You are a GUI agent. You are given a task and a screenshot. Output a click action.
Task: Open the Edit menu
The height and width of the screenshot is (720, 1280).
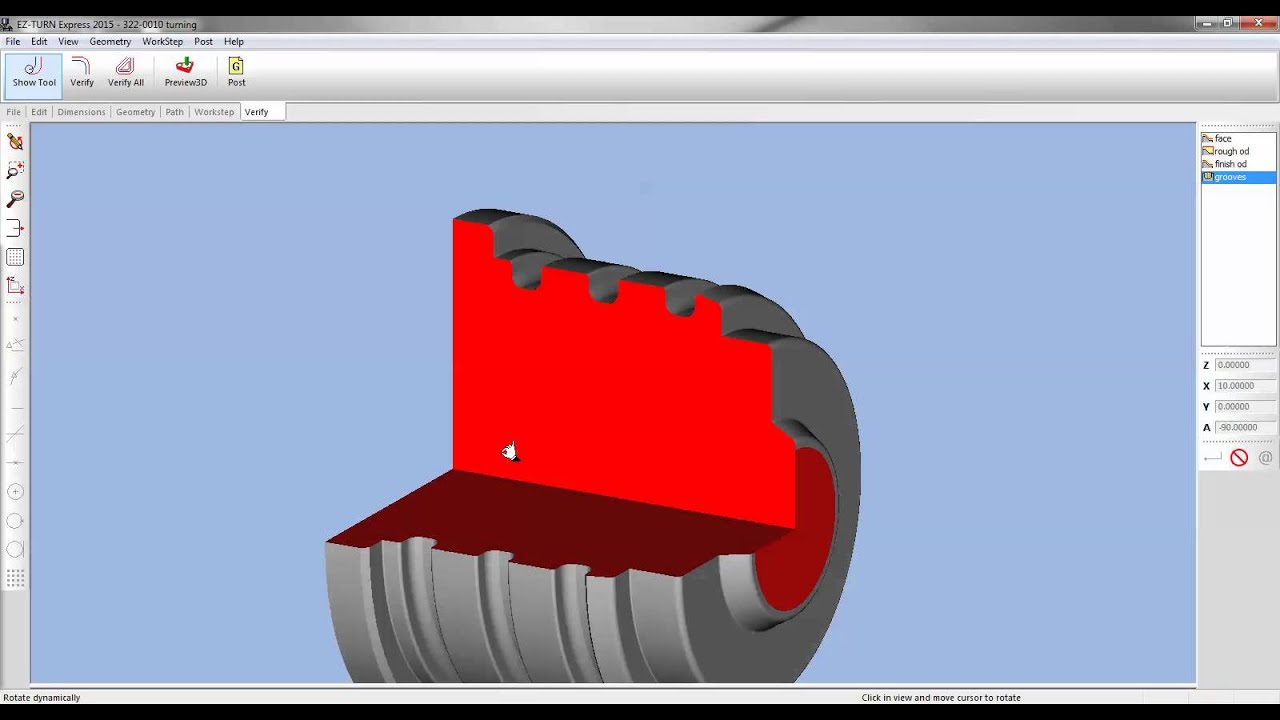(x=39, y=42)
